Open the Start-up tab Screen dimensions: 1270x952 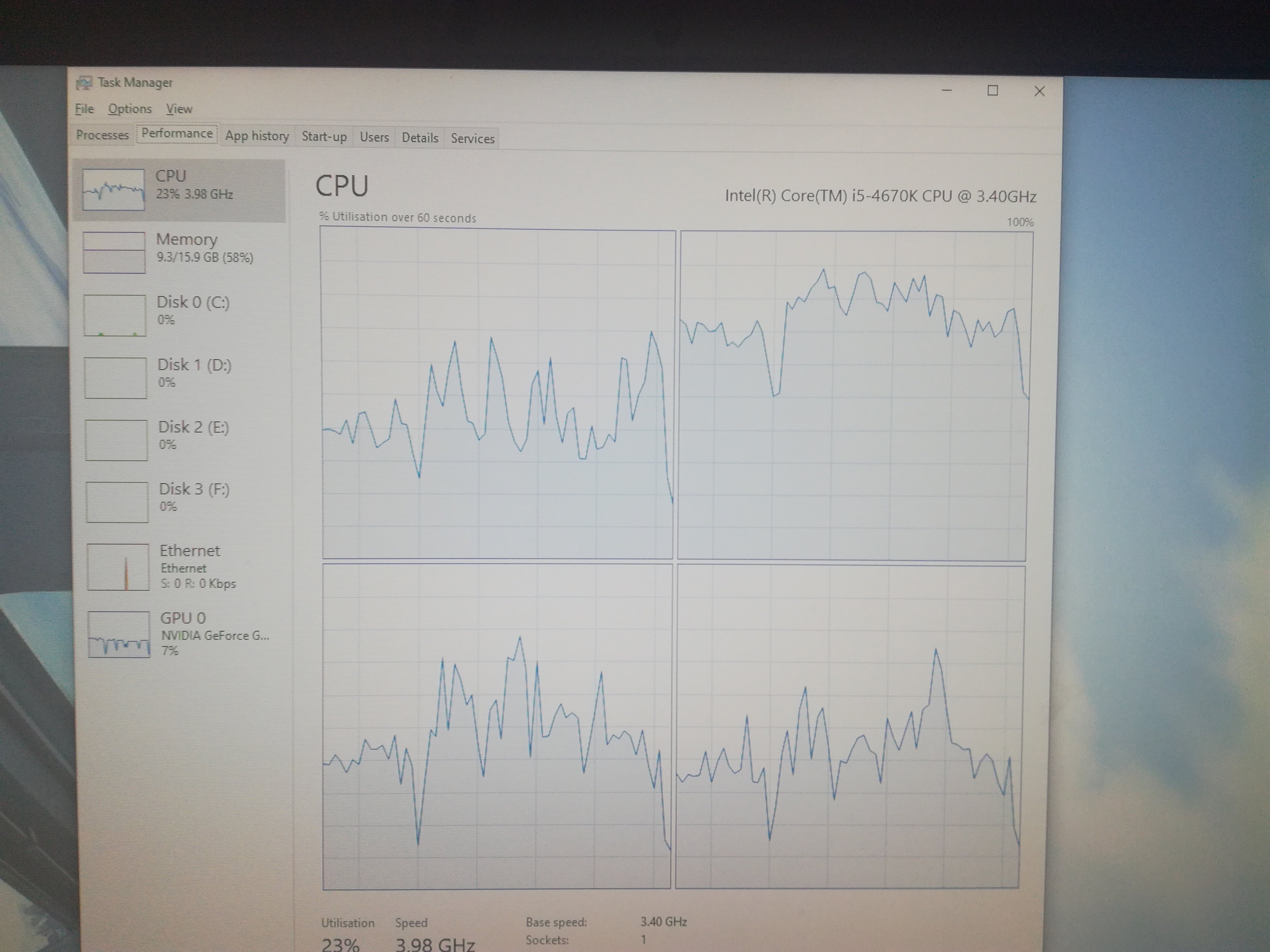pyautogui.click(x=324, y=137)
